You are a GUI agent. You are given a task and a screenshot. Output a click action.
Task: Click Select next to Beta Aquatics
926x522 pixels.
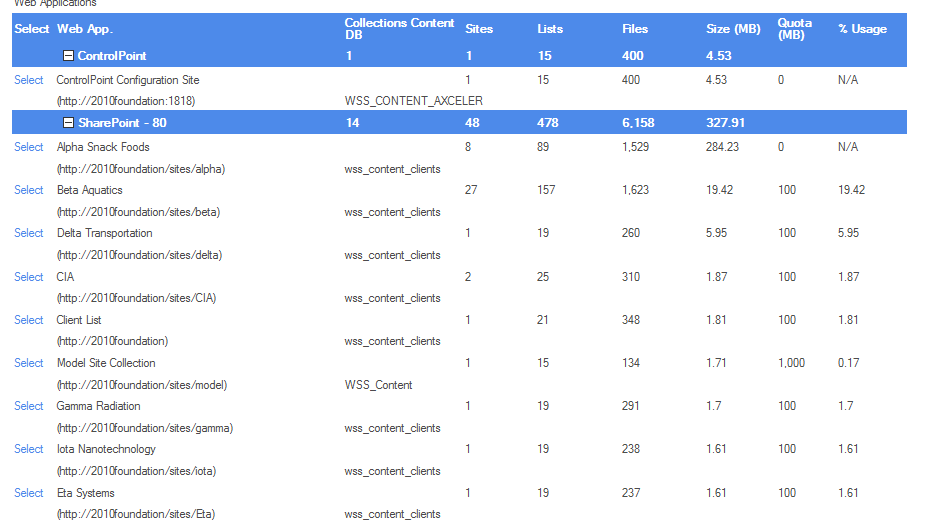29,190
